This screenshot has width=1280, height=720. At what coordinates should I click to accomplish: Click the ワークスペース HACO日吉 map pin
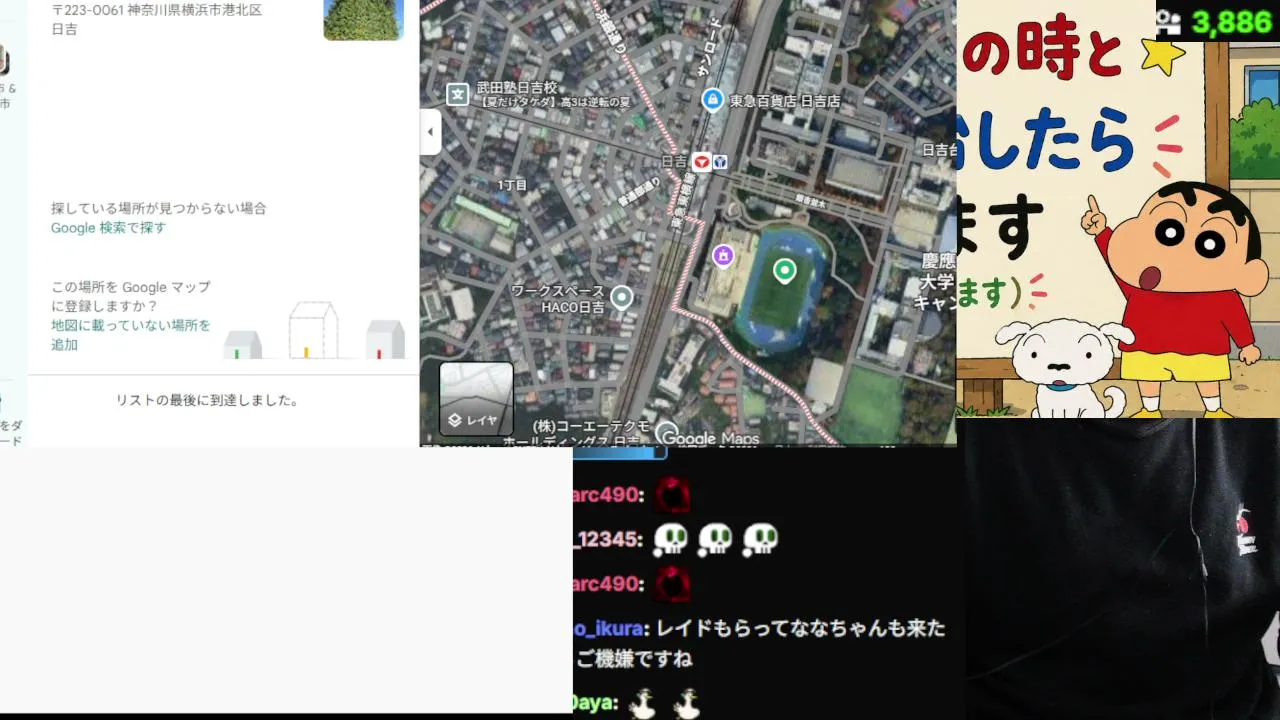coord(622,297)
